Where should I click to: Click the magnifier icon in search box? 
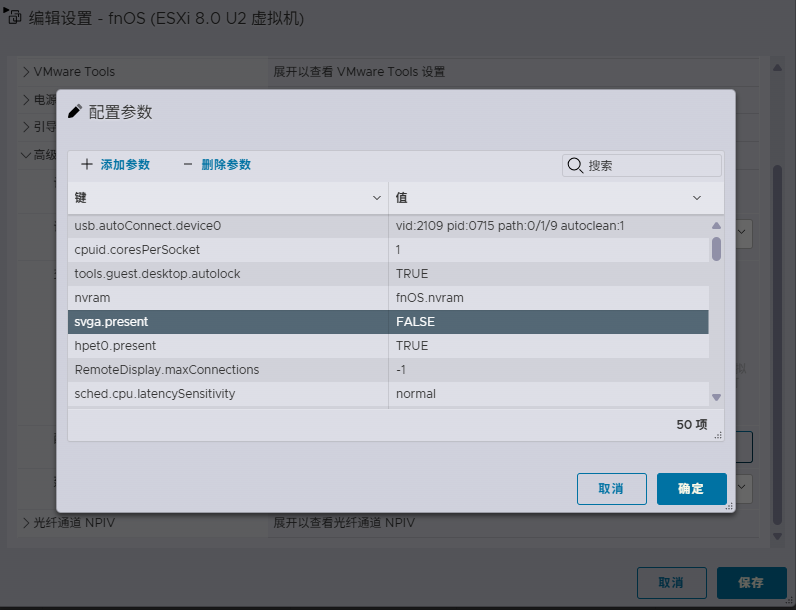coord(575,165)
